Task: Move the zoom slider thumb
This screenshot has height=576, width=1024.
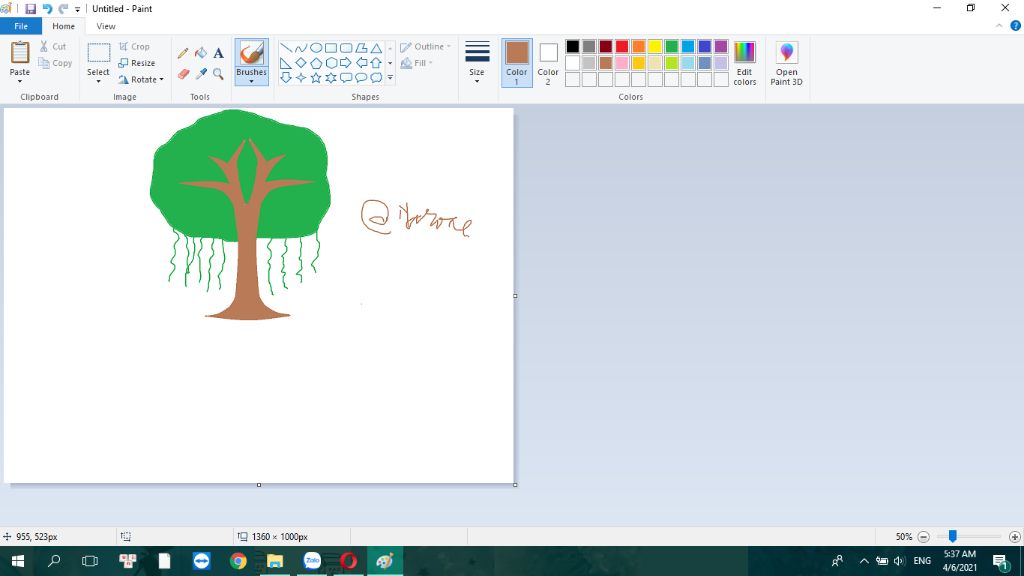Action: [953, 536]
